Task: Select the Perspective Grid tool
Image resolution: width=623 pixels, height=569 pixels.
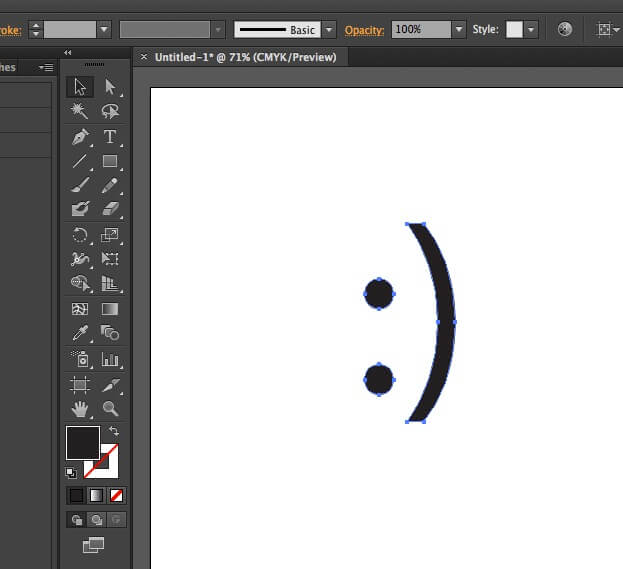Action: 110,283
